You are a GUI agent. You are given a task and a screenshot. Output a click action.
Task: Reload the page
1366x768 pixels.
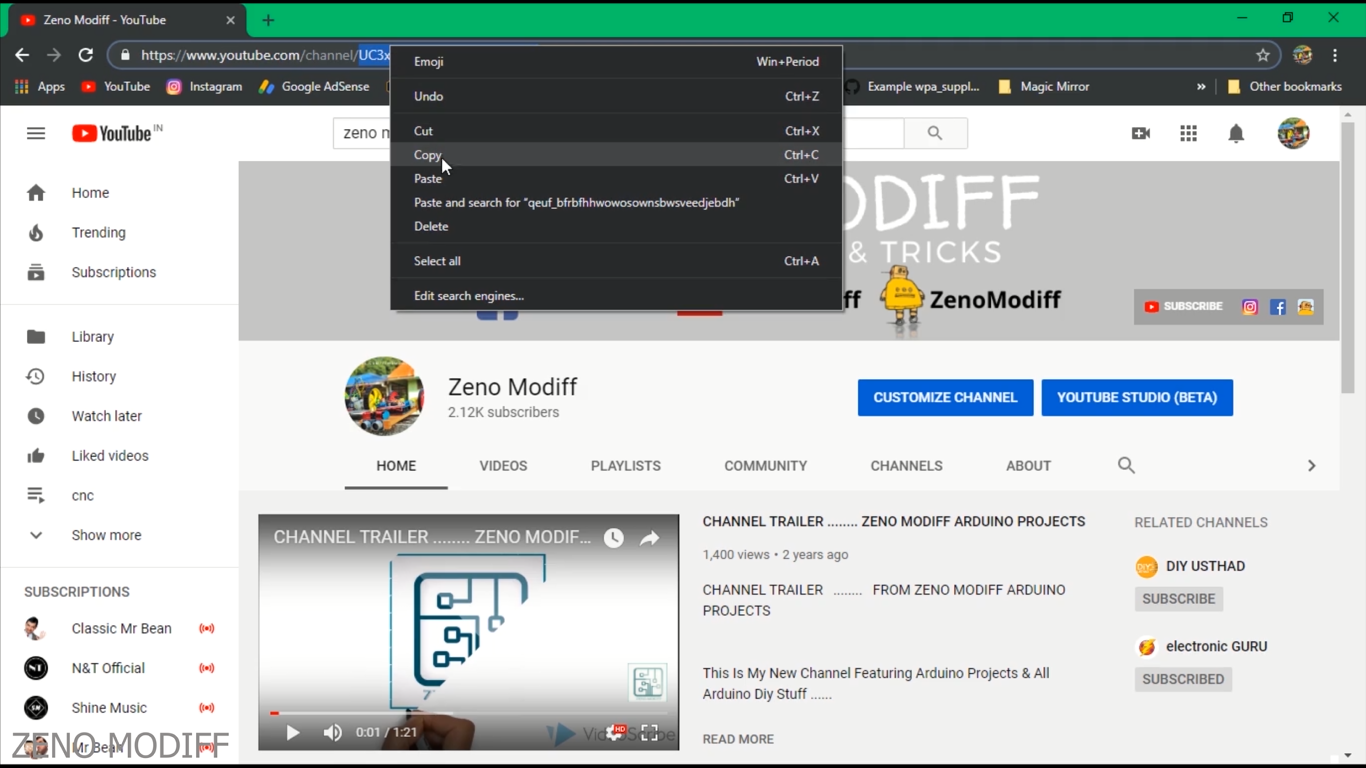point(86,55)
